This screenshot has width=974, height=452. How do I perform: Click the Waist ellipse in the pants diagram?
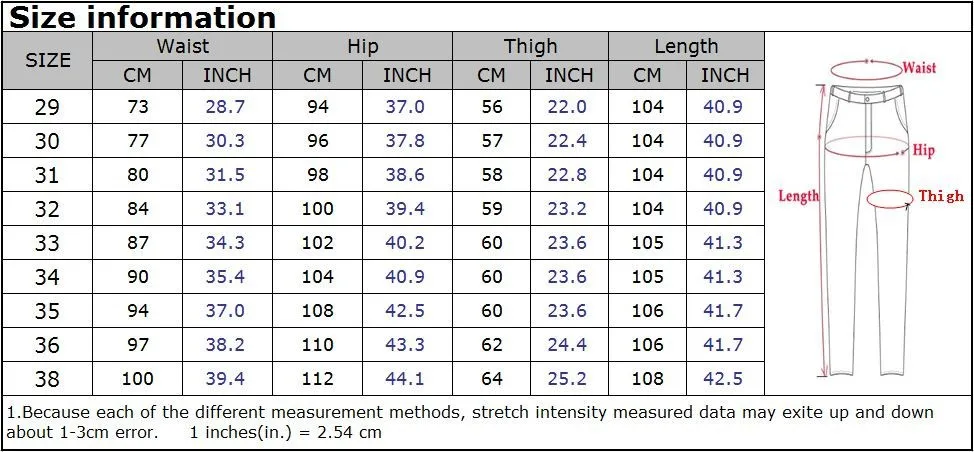pos(864,70)
